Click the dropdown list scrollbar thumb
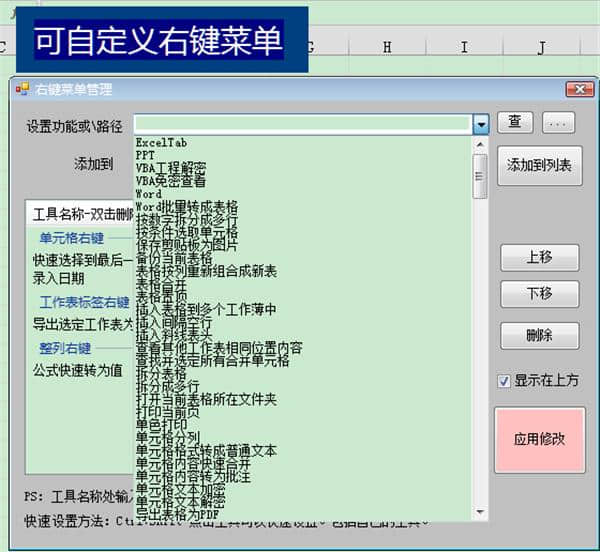 [480, 176]
